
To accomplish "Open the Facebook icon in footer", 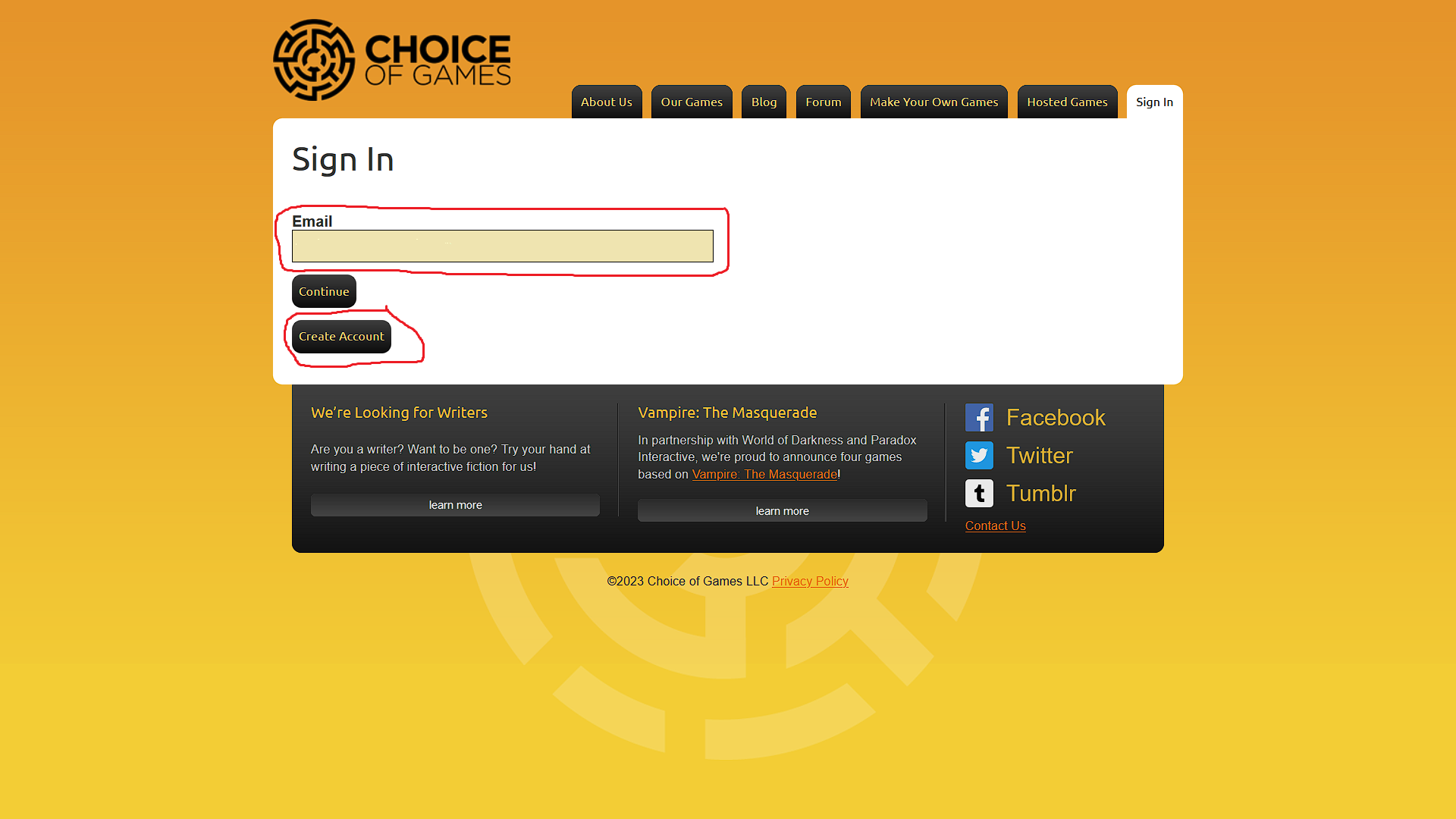I will coord(979,417).
